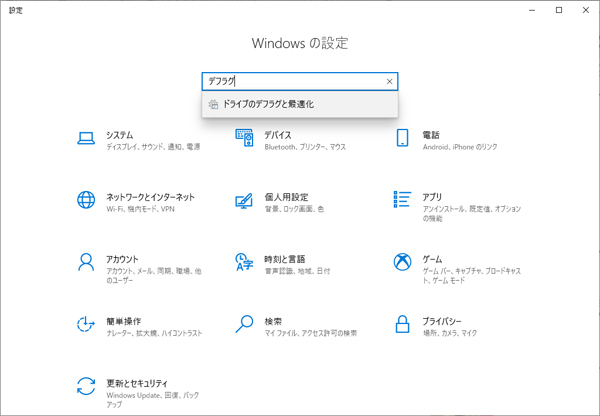Open the ゲーム Xbox icon
This screenshot has height=416, width=600.
[403, 262]
